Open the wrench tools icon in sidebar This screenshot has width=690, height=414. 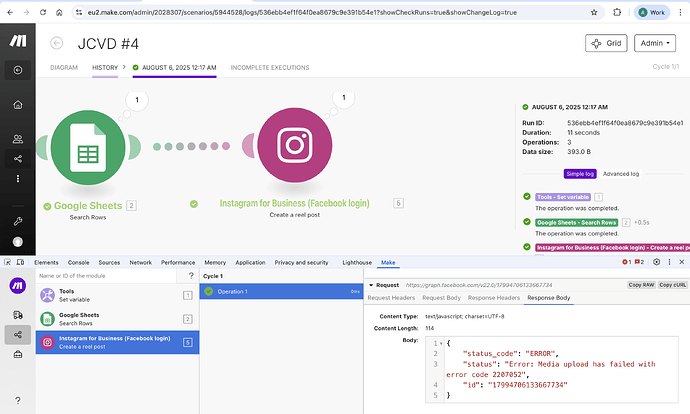coord(18,221)
